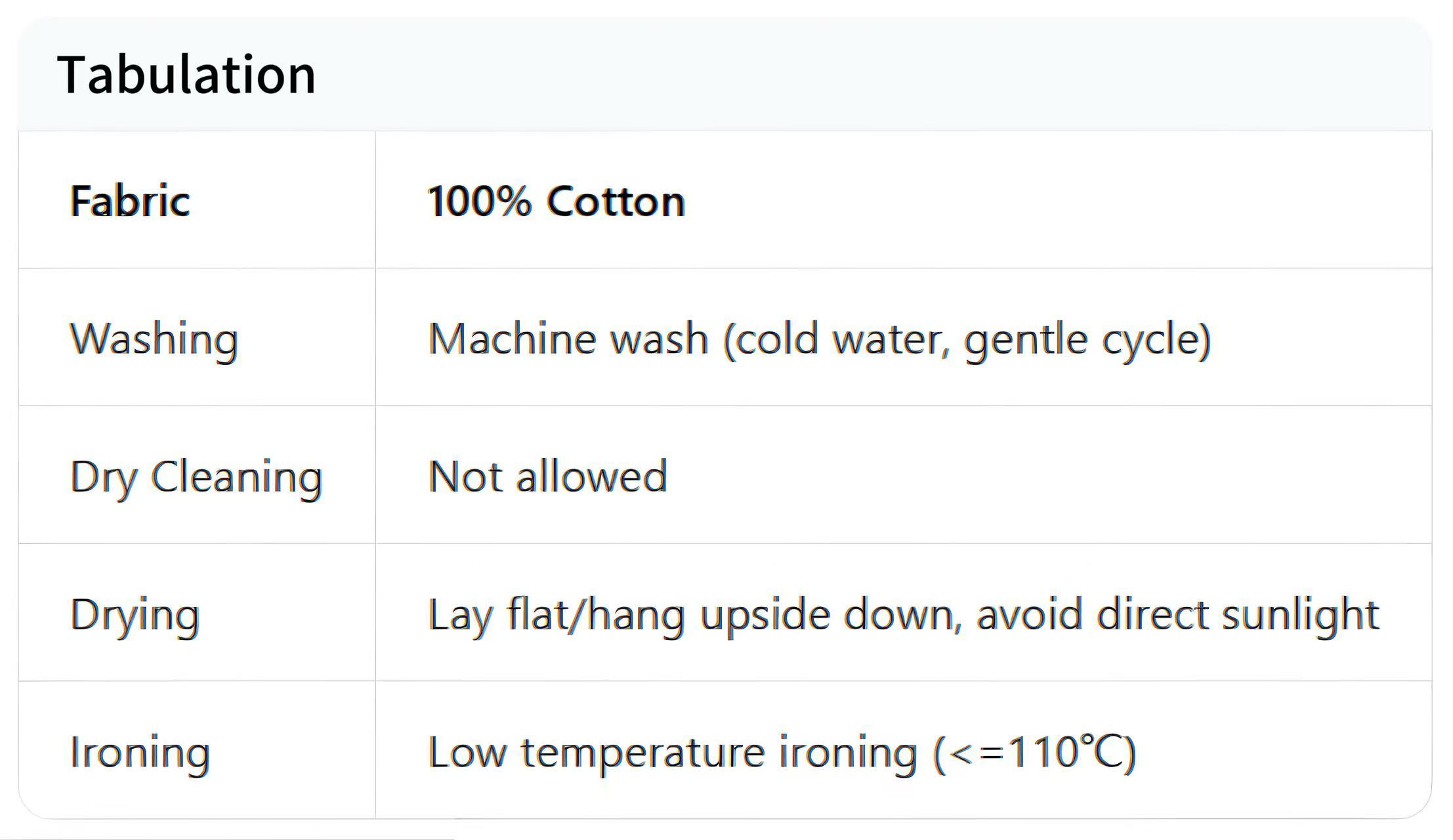
Task: Select the Drying row label
Action: (x=135, y=615)
